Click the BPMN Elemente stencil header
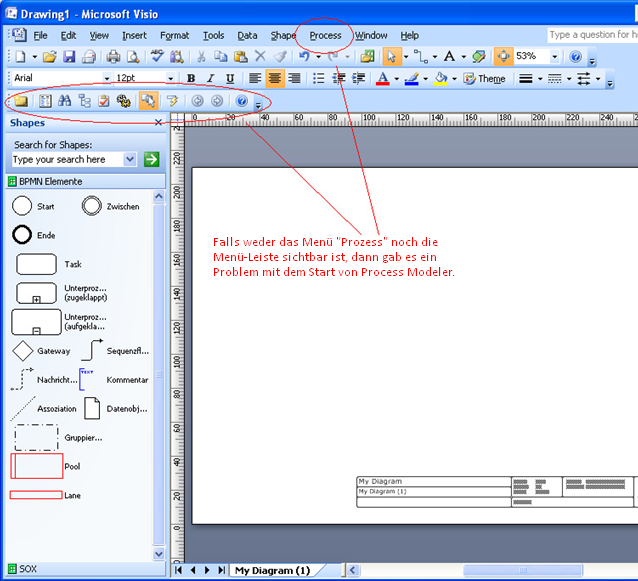Screen dimensions: 638x581 (86, 181)
